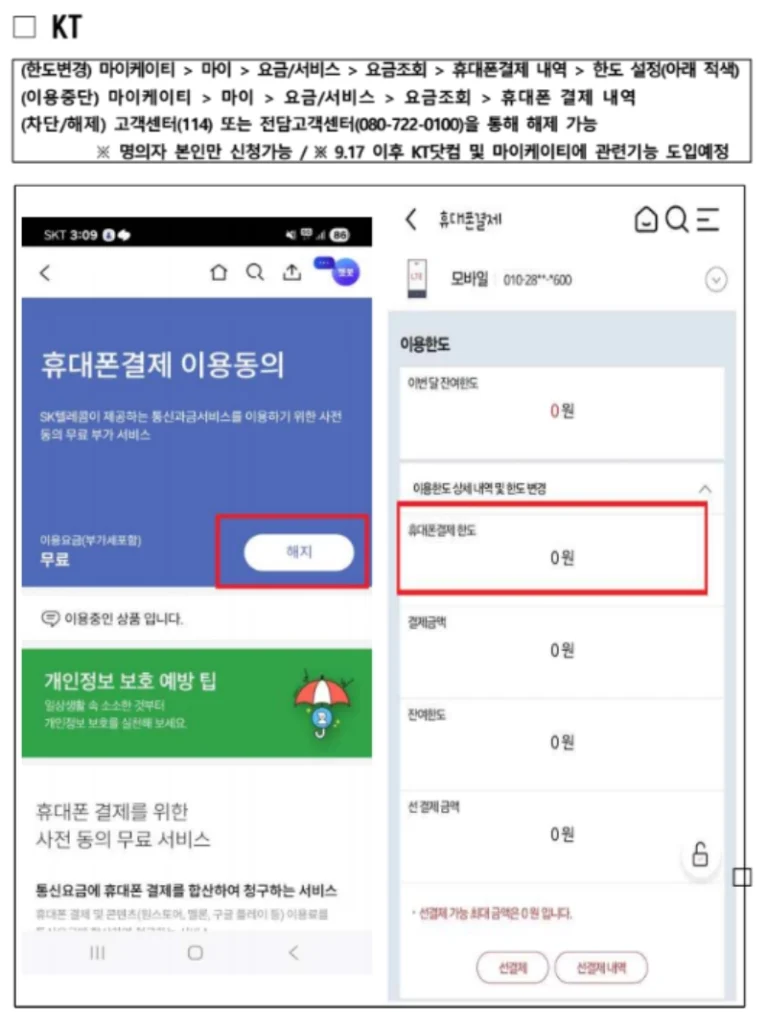The height and width of the screenshot is (1024, 767).
Task: Tap the back arrow in the SKT app
Action: pos(44,273)
